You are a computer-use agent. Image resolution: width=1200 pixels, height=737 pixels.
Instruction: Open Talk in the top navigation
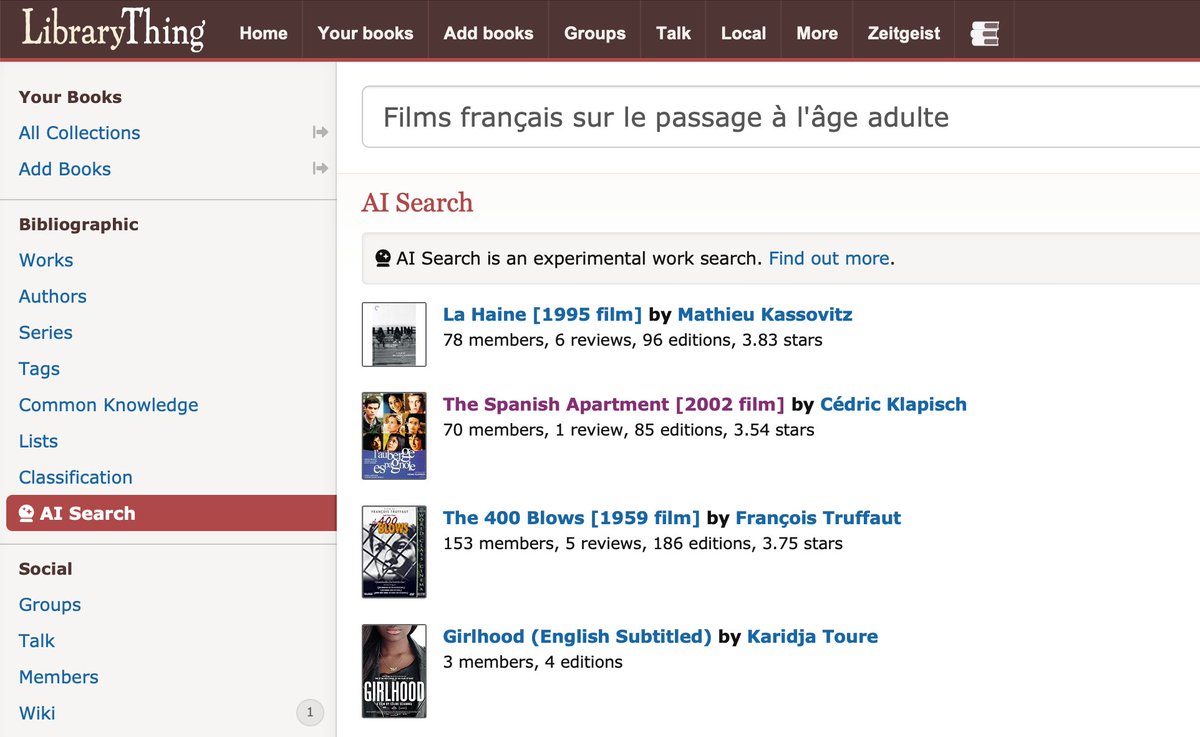click(x=674, y=33)
